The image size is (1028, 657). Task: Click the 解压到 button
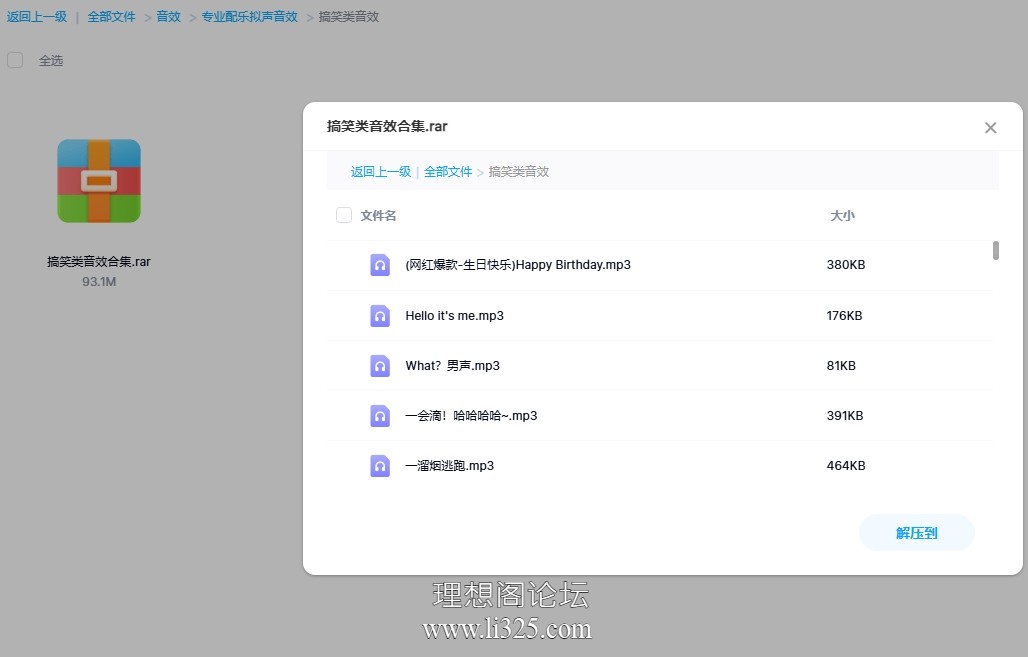pyautogui.click(x=917, y=533)
